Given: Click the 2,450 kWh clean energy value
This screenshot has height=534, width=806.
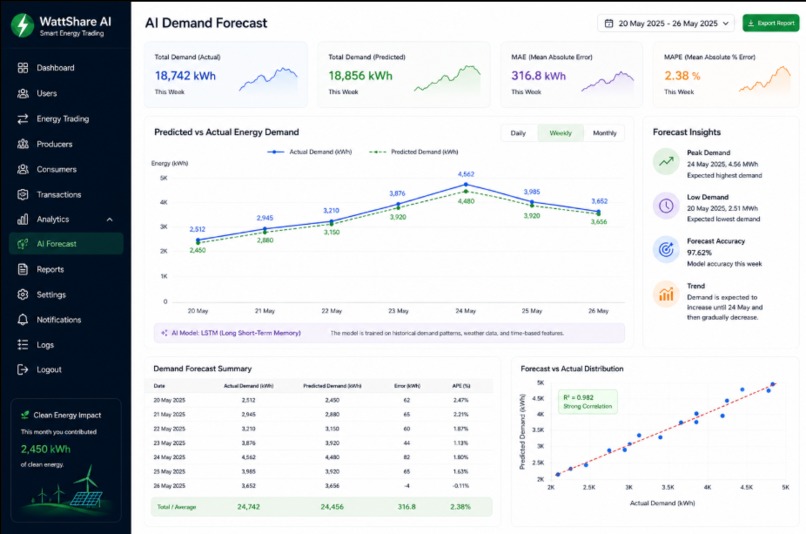Looking at the screenshot, I should coord(46,449).
